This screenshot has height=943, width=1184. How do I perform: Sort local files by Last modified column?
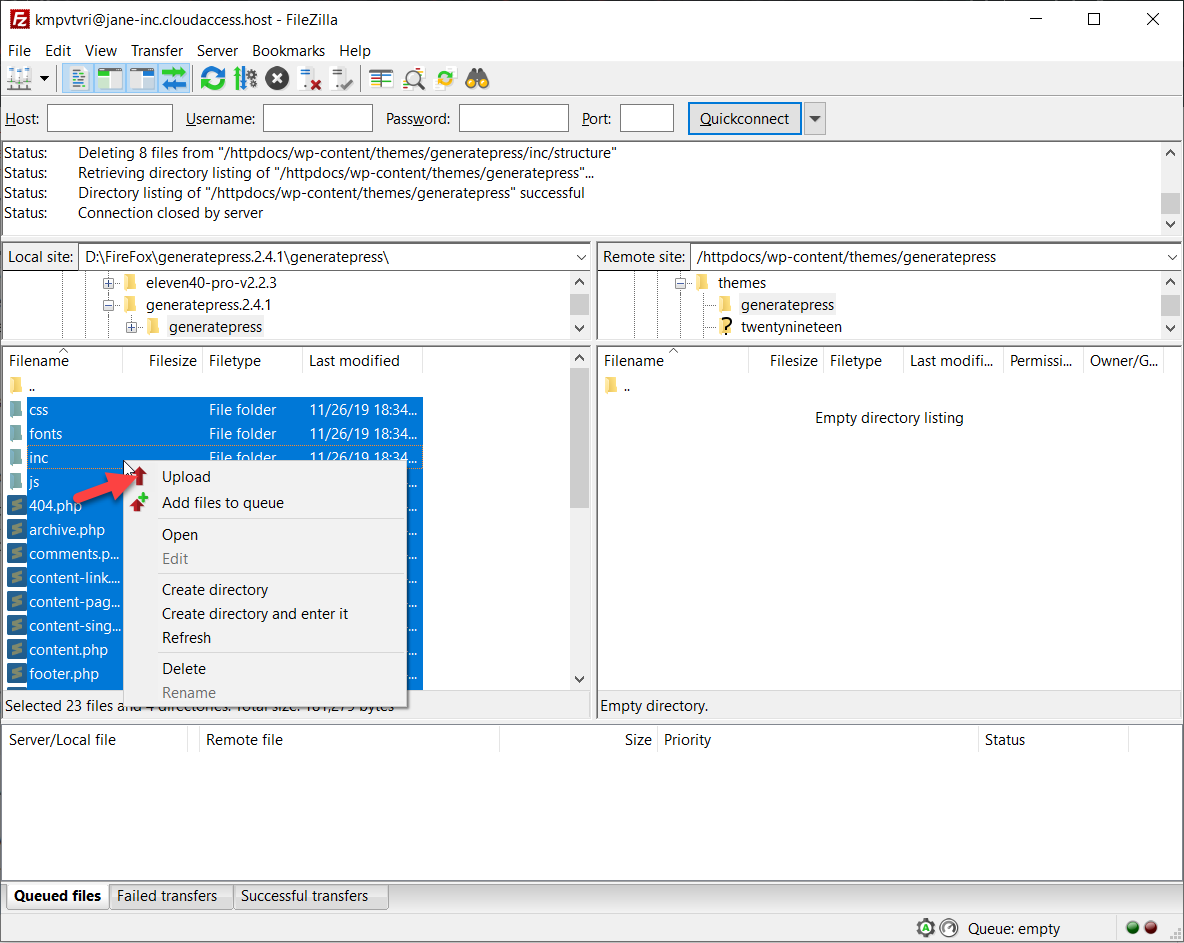coord(362,361)
